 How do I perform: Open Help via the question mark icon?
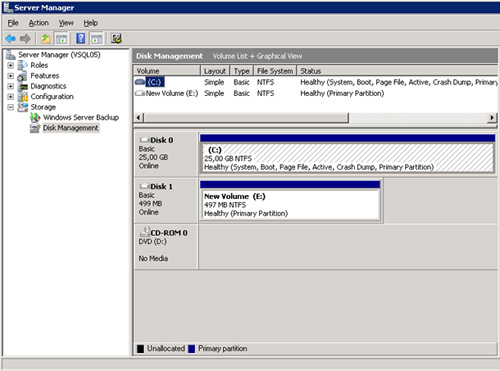(81, 39)
